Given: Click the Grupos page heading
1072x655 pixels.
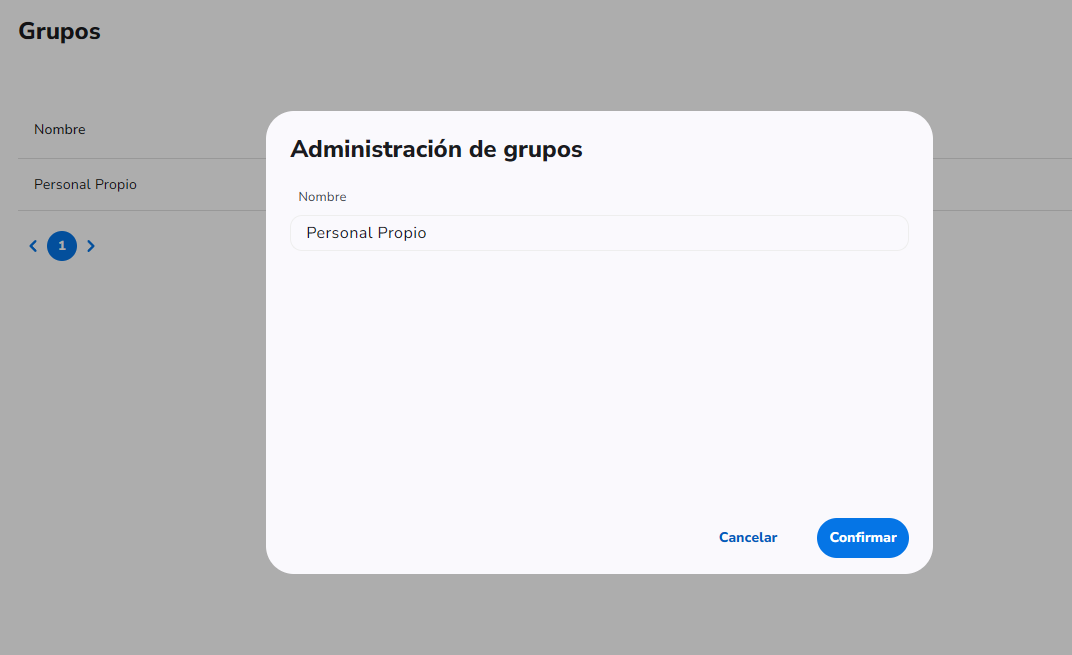Looking at the screenshot, I should click(x=59, y=31).
